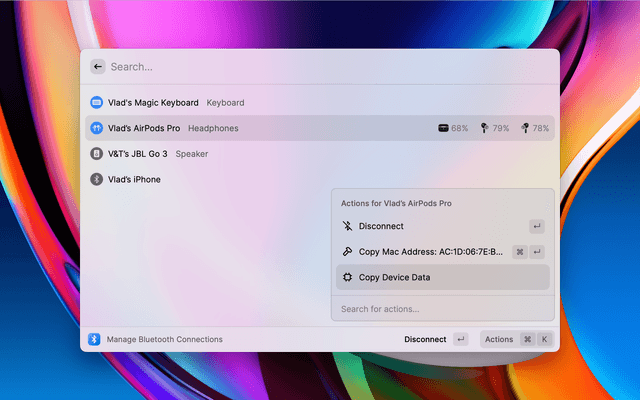Click the Search for actions field
The image size is (640, 400).
pos(440,309)
